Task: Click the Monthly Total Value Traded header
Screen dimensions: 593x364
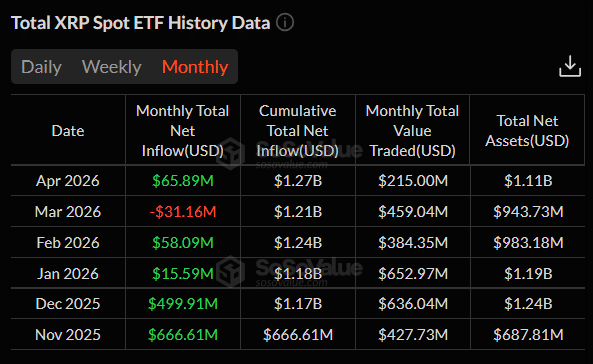Action: click(413, 131)
